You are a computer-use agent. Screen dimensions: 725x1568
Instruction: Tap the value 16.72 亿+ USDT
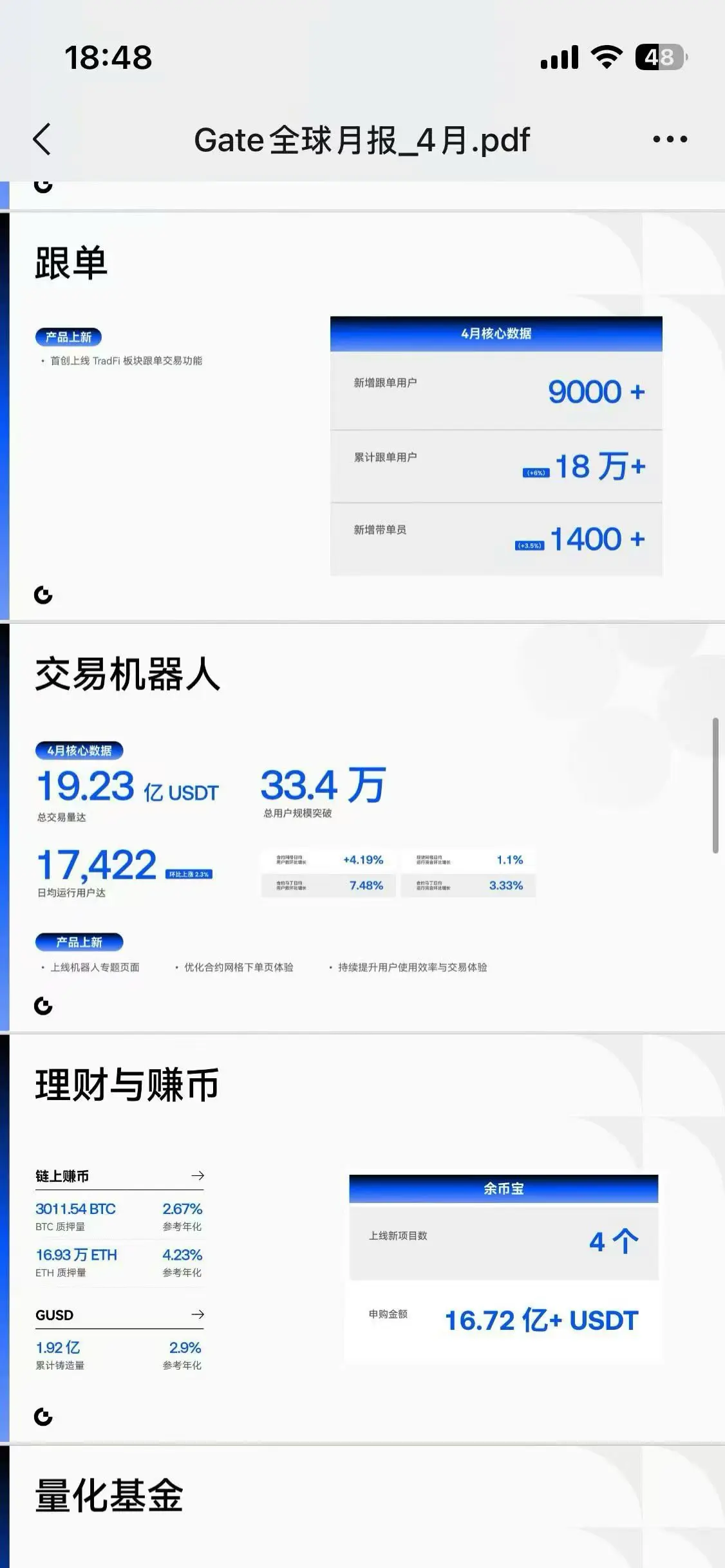[541, 1320]
